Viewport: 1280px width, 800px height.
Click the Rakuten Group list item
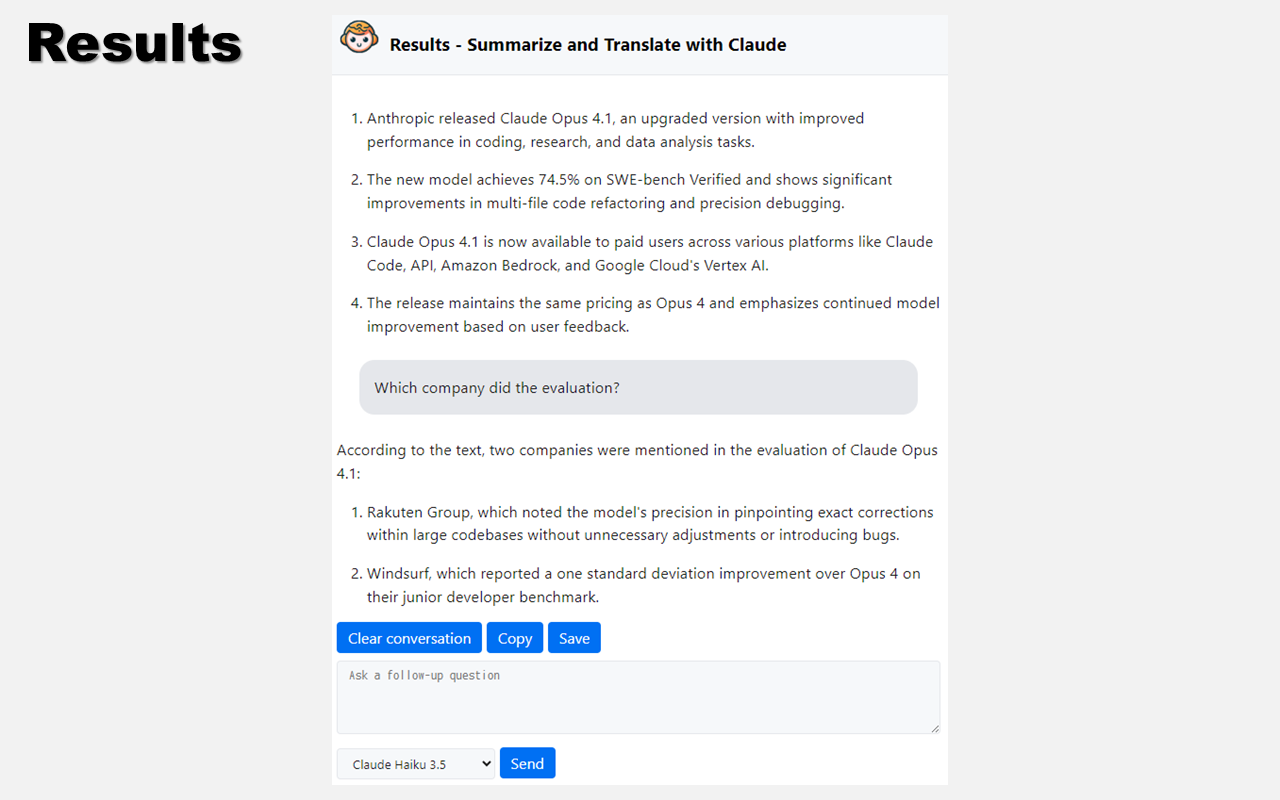649,523
